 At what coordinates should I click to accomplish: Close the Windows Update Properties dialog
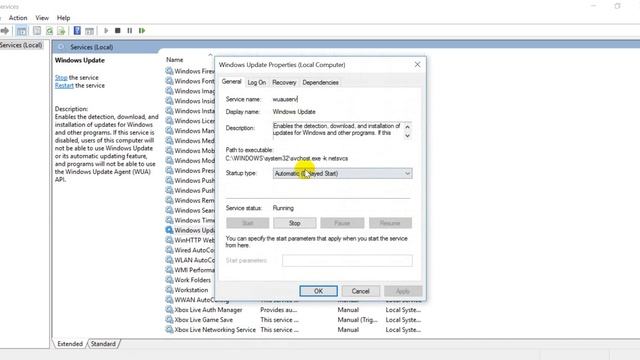[x=417, y=64]
